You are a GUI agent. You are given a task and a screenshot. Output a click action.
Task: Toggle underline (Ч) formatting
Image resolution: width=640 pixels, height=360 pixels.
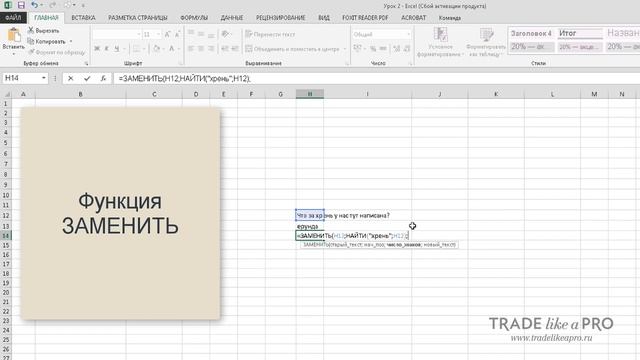point(117,49)
